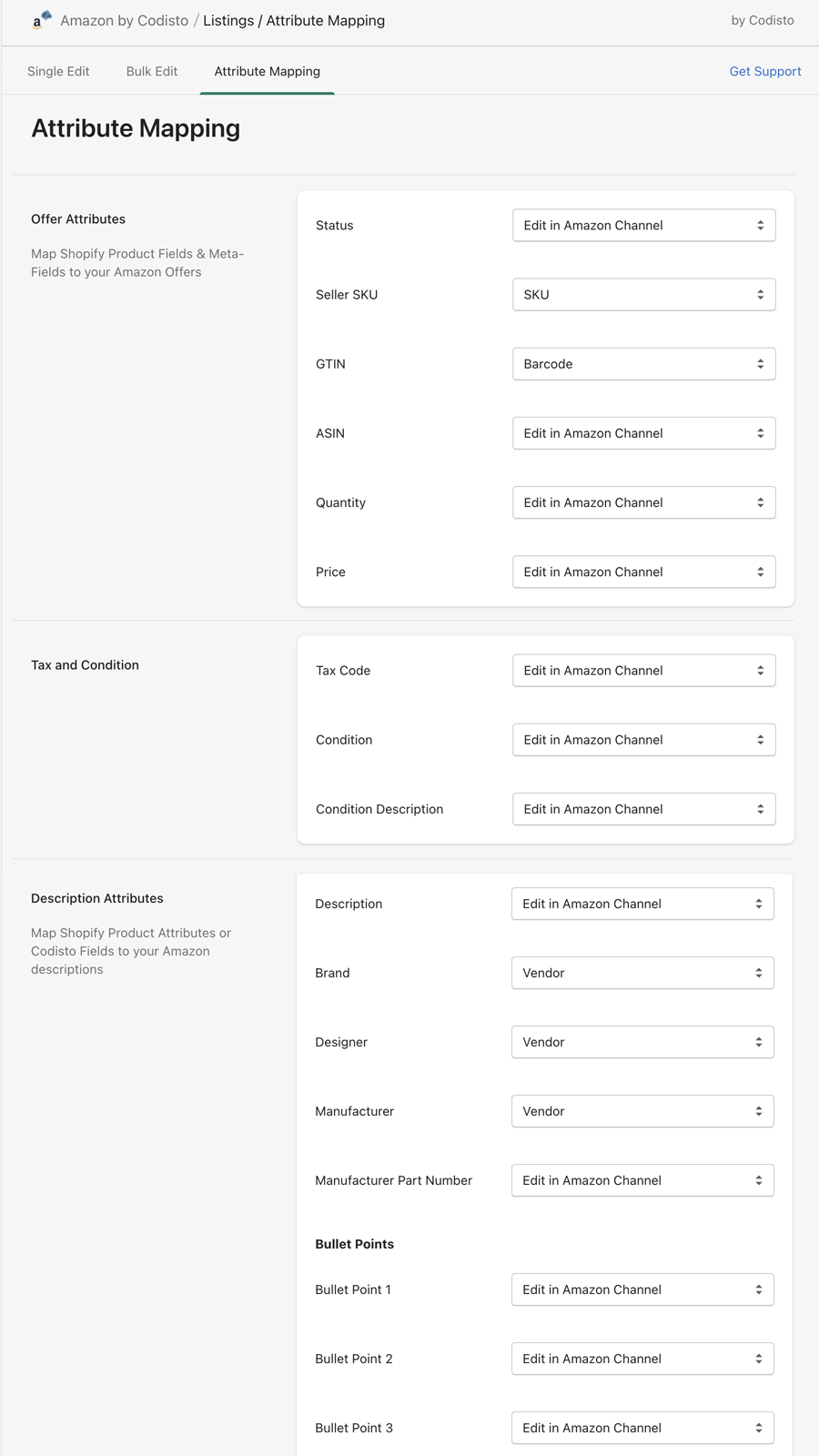Open the Status mapping dropdown
The width and height of the screenshot is (819, 1456).
pos(643,226)
